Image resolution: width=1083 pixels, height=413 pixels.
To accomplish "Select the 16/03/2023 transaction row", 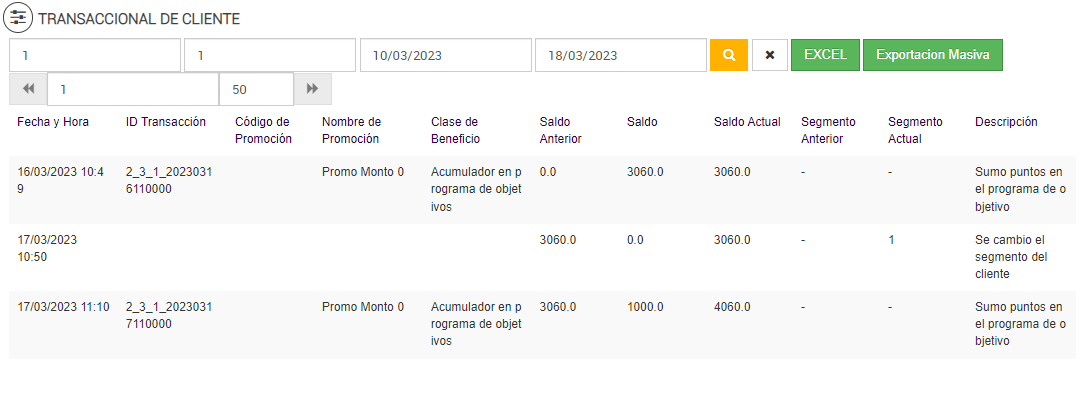I will [x=540, y=190].
